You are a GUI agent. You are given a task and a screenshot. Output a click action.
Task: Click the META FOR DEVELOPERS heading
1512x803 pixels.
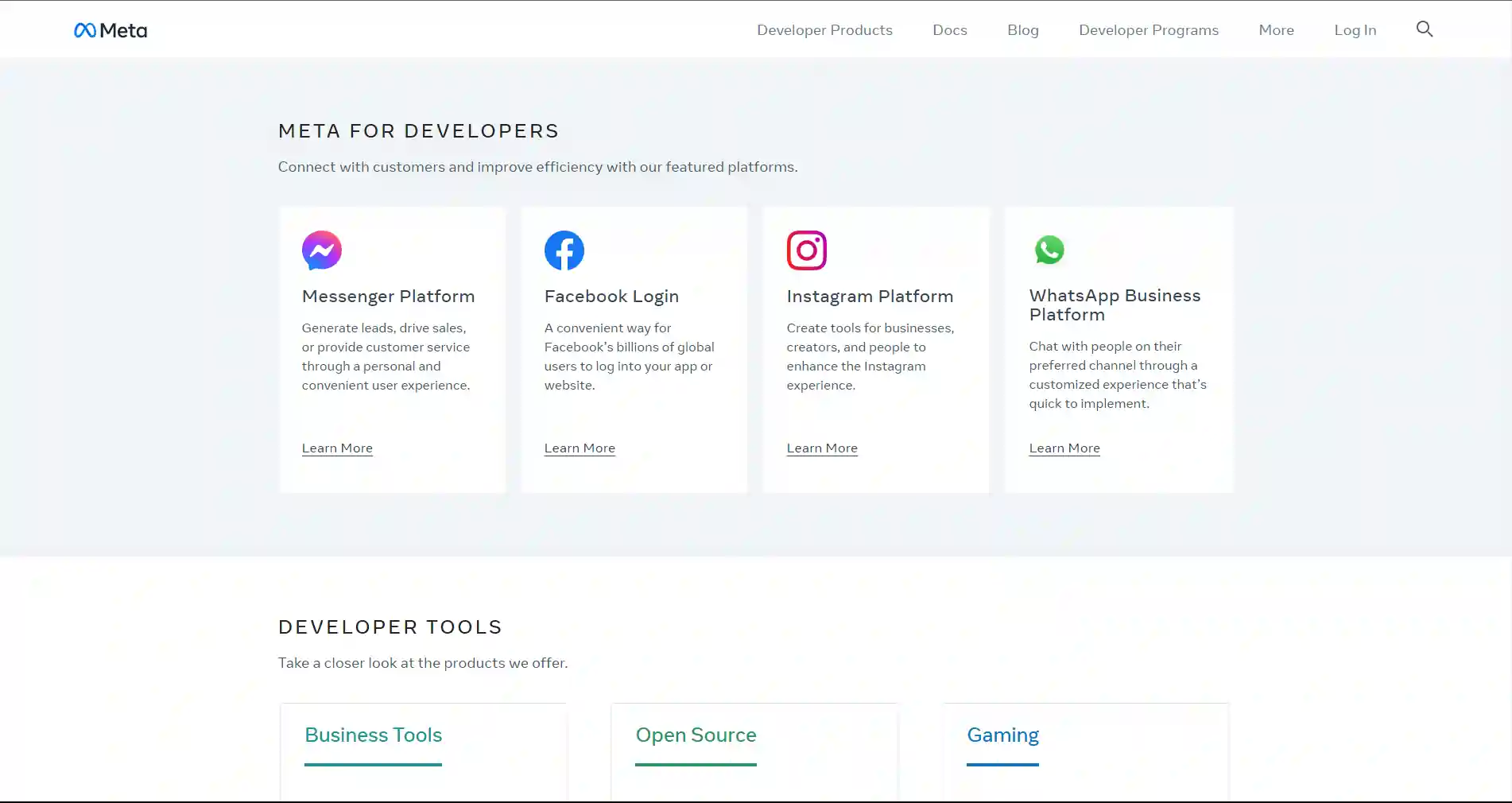click(x=419, y=131)
